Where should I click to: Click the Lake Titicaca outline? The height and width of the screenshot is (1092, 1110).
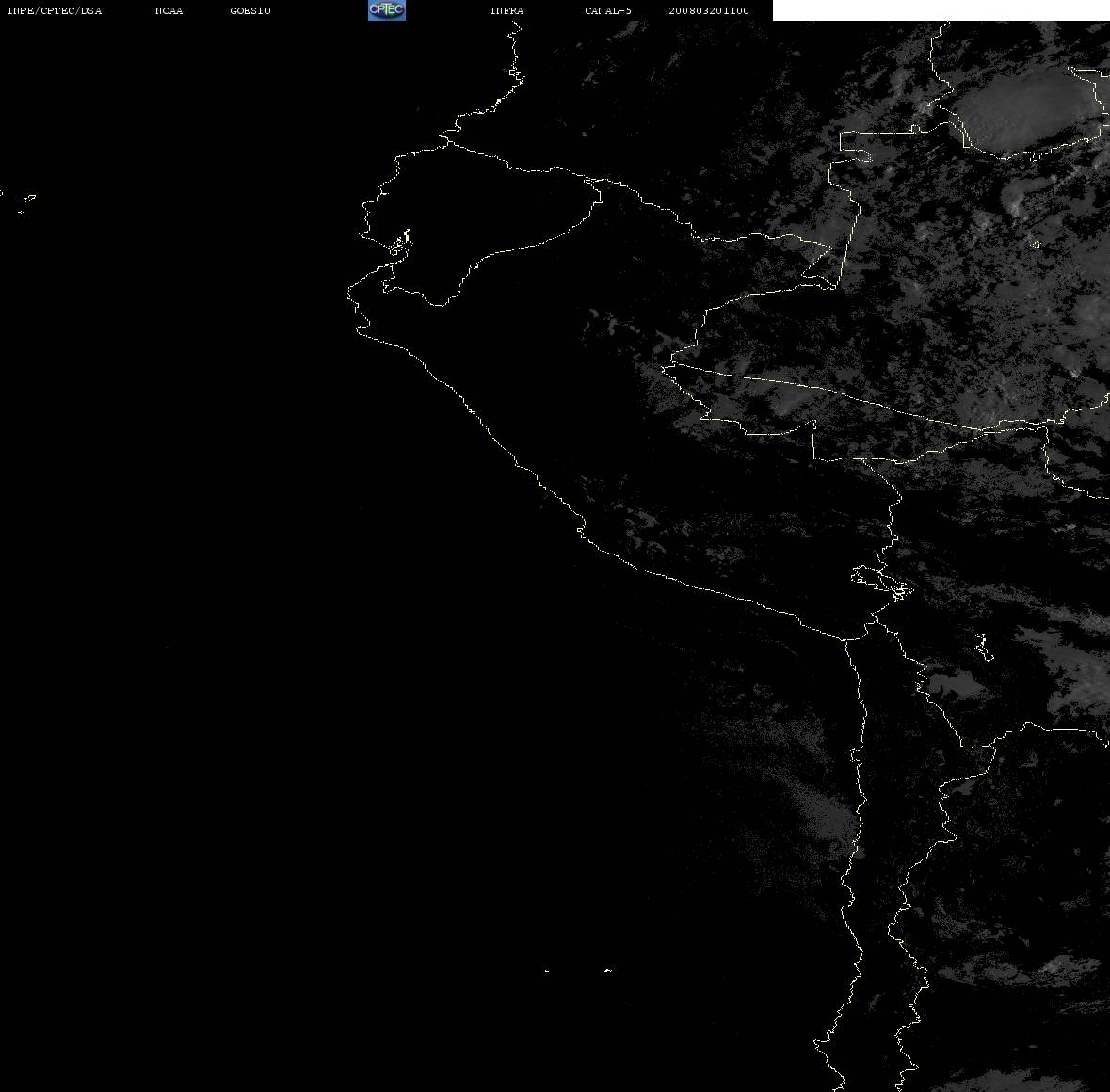pyautogui.click(x=880, y=582)
